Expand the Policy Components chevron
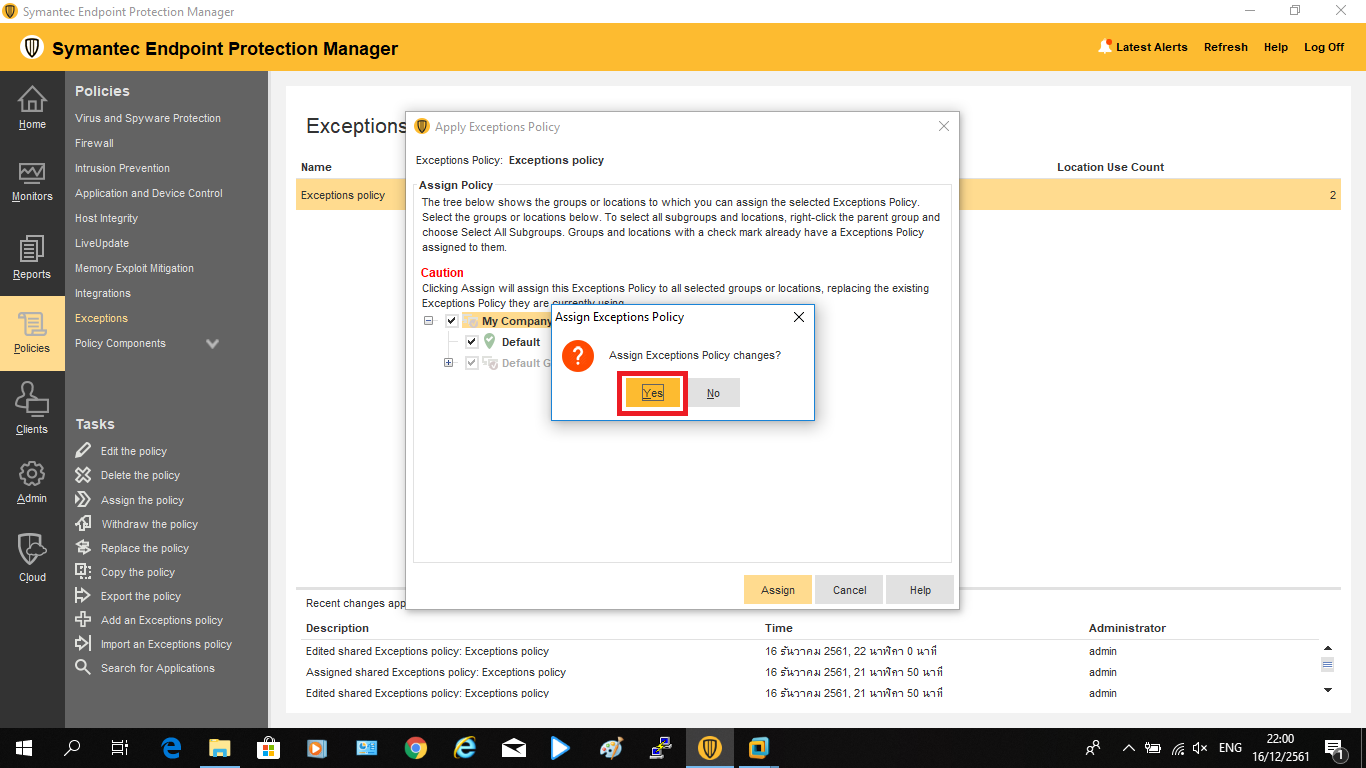Image resolution: width=1366 pixels, height=768 pixels. pos(212,344)
